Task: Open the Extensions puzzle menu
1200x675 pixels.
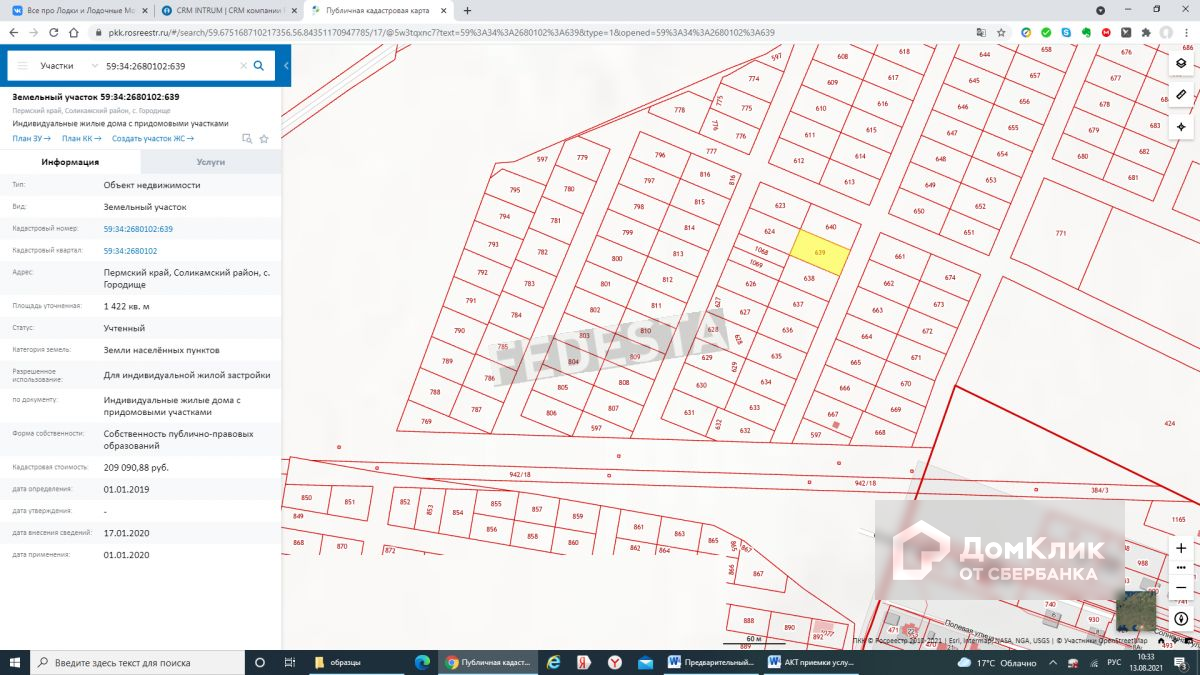Action: 1146,32
